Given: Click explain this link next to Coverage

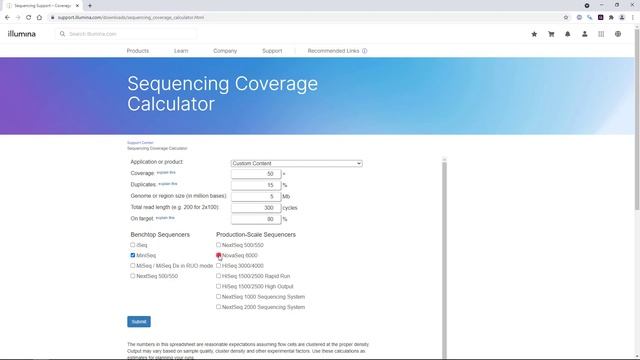Looking at the screenshot, I should point(166,172).
